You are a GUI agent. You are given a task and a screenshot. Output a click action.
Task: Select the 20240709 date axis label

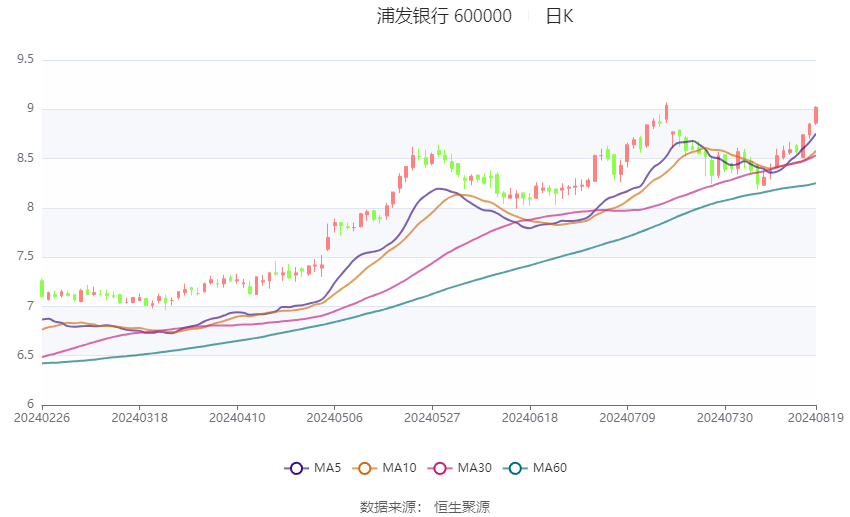627,417
